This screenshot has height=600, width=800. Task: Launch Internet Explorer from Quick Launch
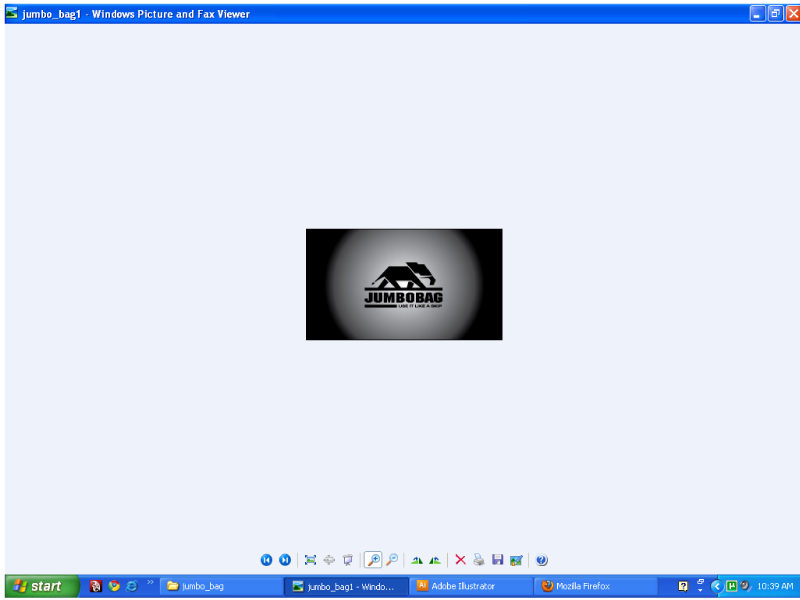pos(132,586)
